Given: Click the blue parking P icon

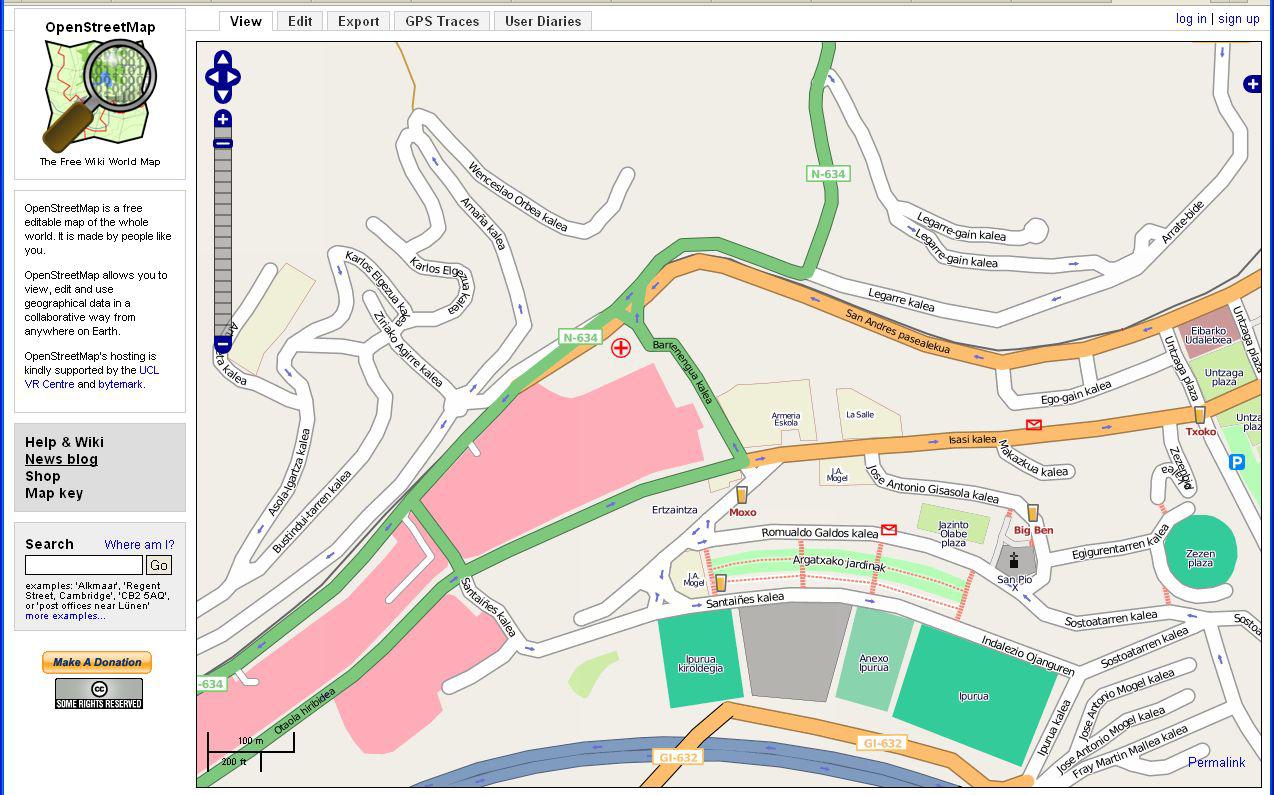Looking at the screenshot, I should (x=1237, y=462).
